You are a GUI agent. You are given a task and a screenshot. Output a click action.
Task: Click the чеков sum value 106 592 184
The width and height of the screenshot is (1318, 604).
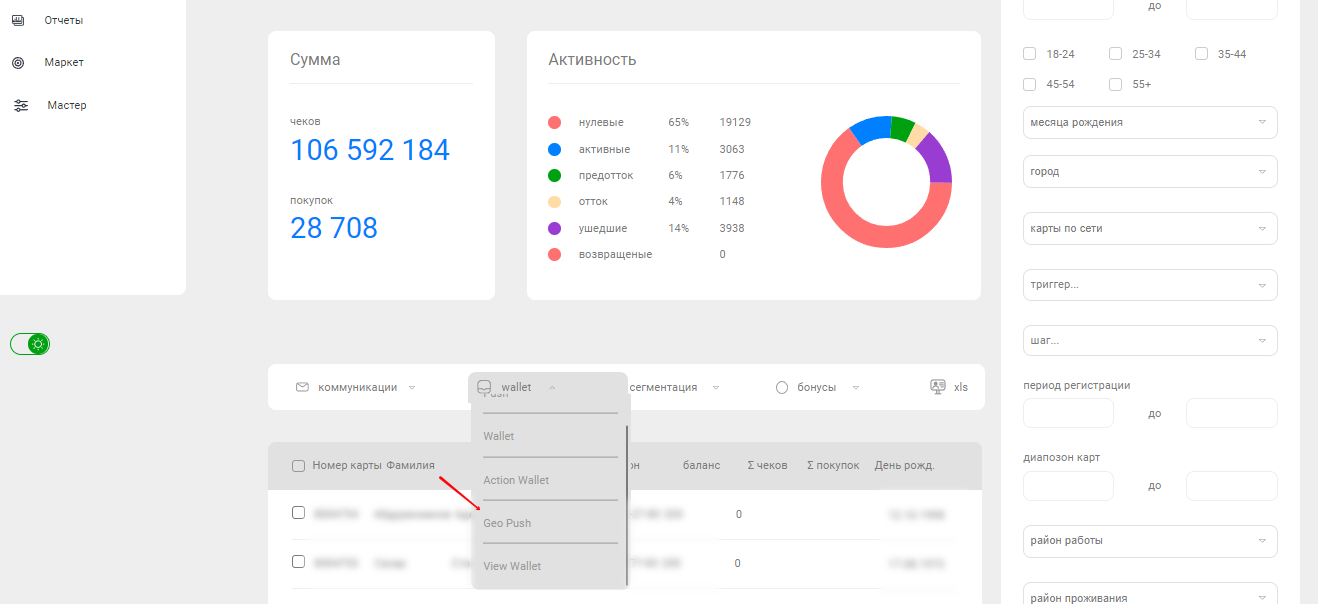370,150
